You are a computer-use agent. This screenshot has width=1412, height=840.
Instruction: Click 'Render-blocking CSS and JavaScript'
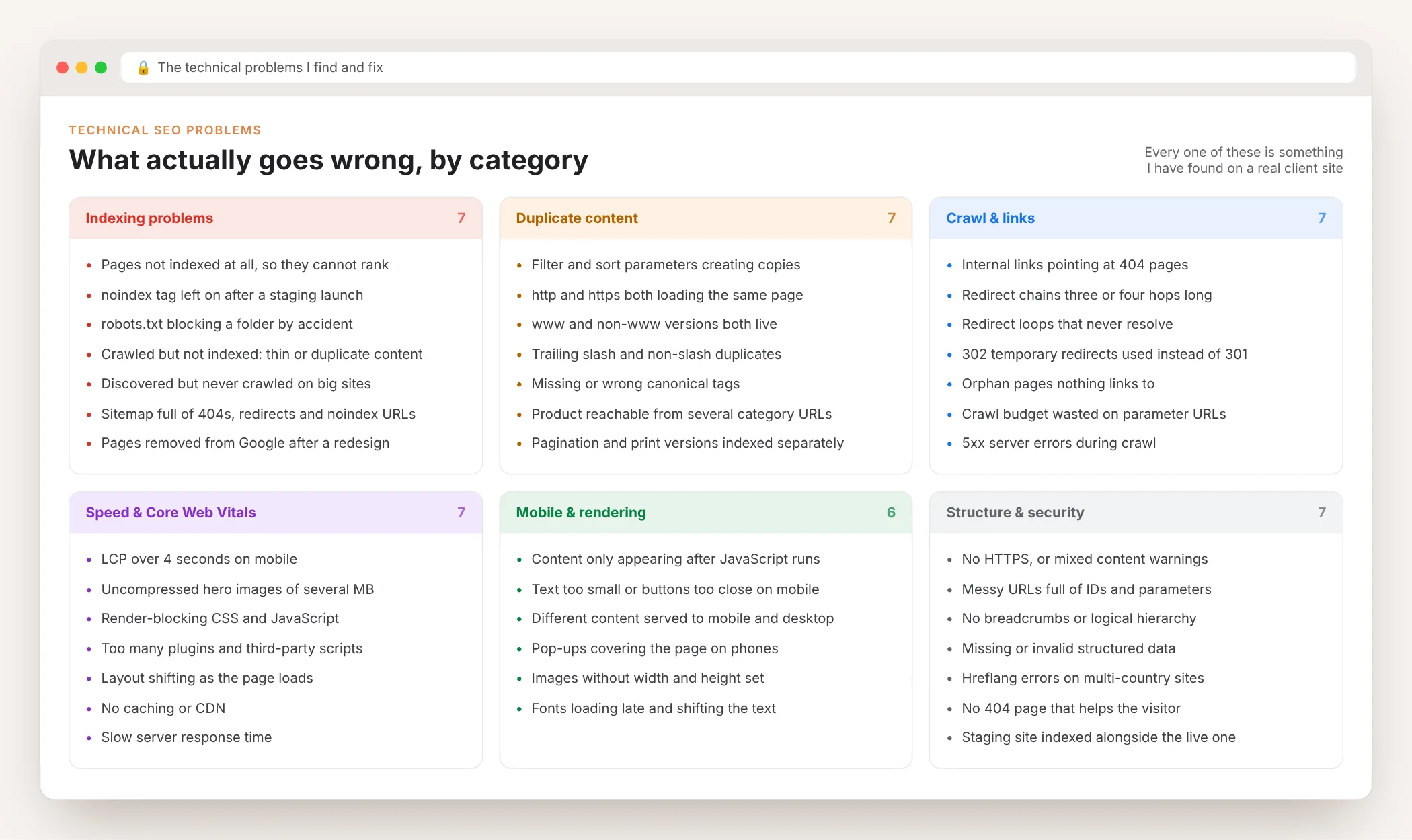(220, 618)
